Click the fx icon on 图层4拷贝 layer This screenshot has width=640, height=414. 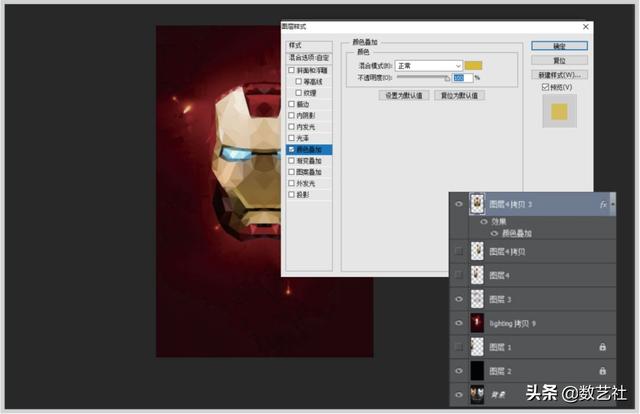(x=603, y=205)
